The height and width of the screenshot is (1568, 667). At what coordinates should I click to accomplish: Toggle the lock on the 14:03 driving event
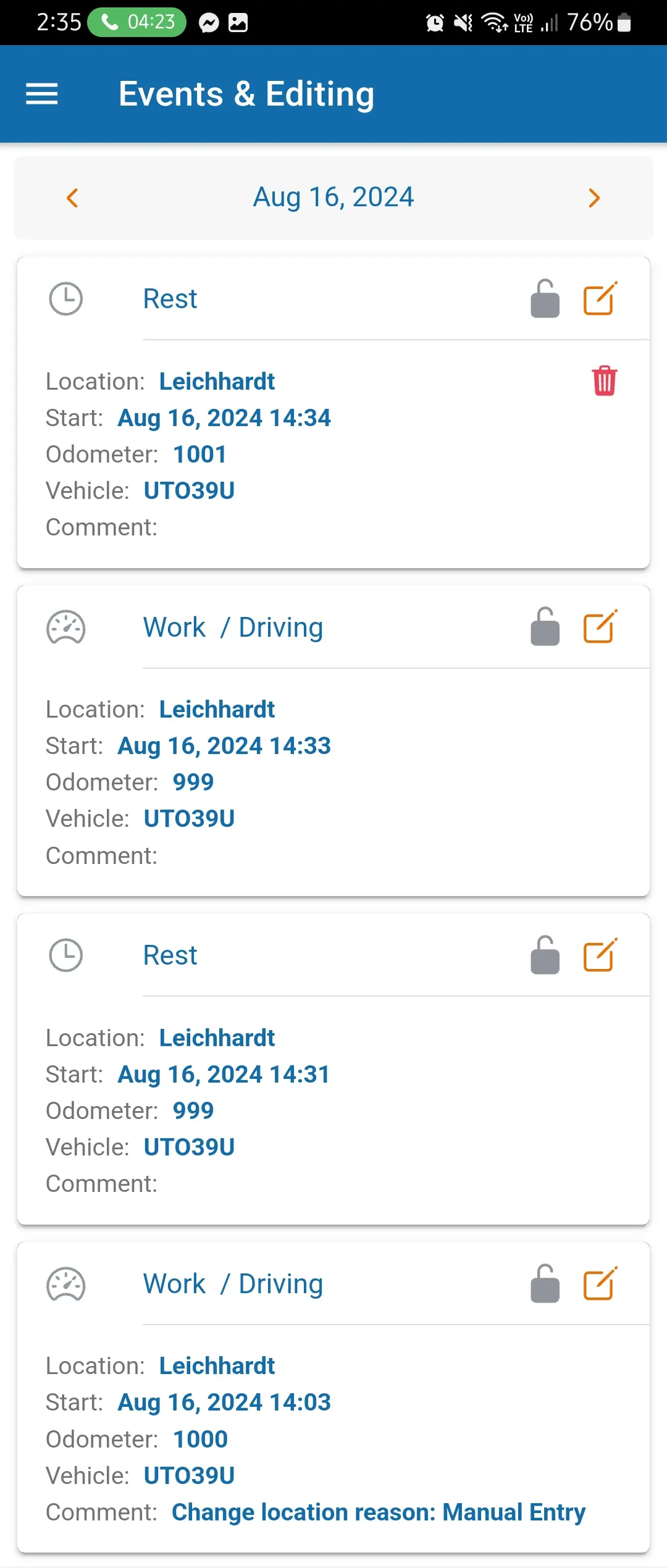coord(545,1284)
